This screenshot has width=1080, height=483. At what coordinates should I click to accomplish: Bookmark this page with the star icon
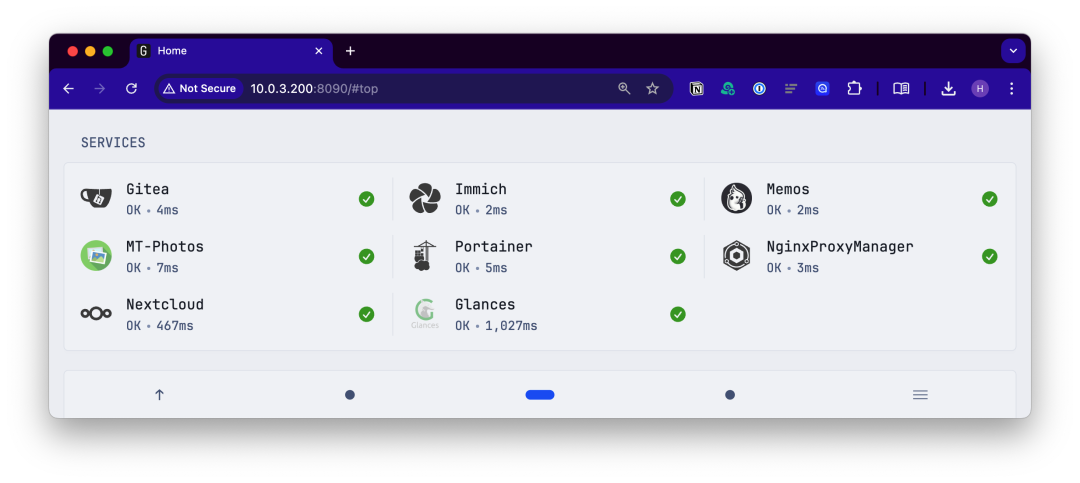(x=653, y=88)
